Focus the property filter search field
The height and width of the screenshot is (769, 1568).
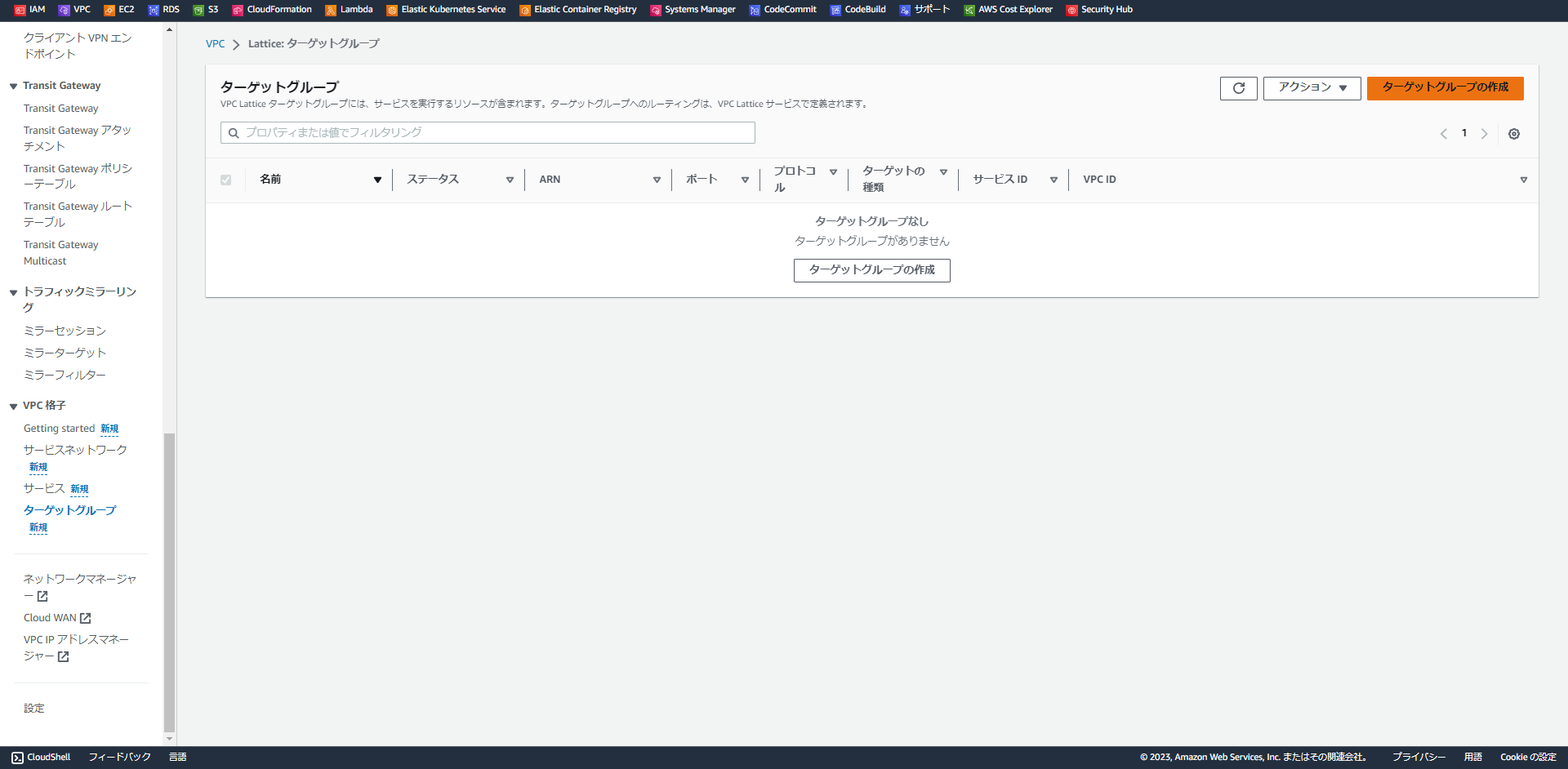click(x=488, y=133)
